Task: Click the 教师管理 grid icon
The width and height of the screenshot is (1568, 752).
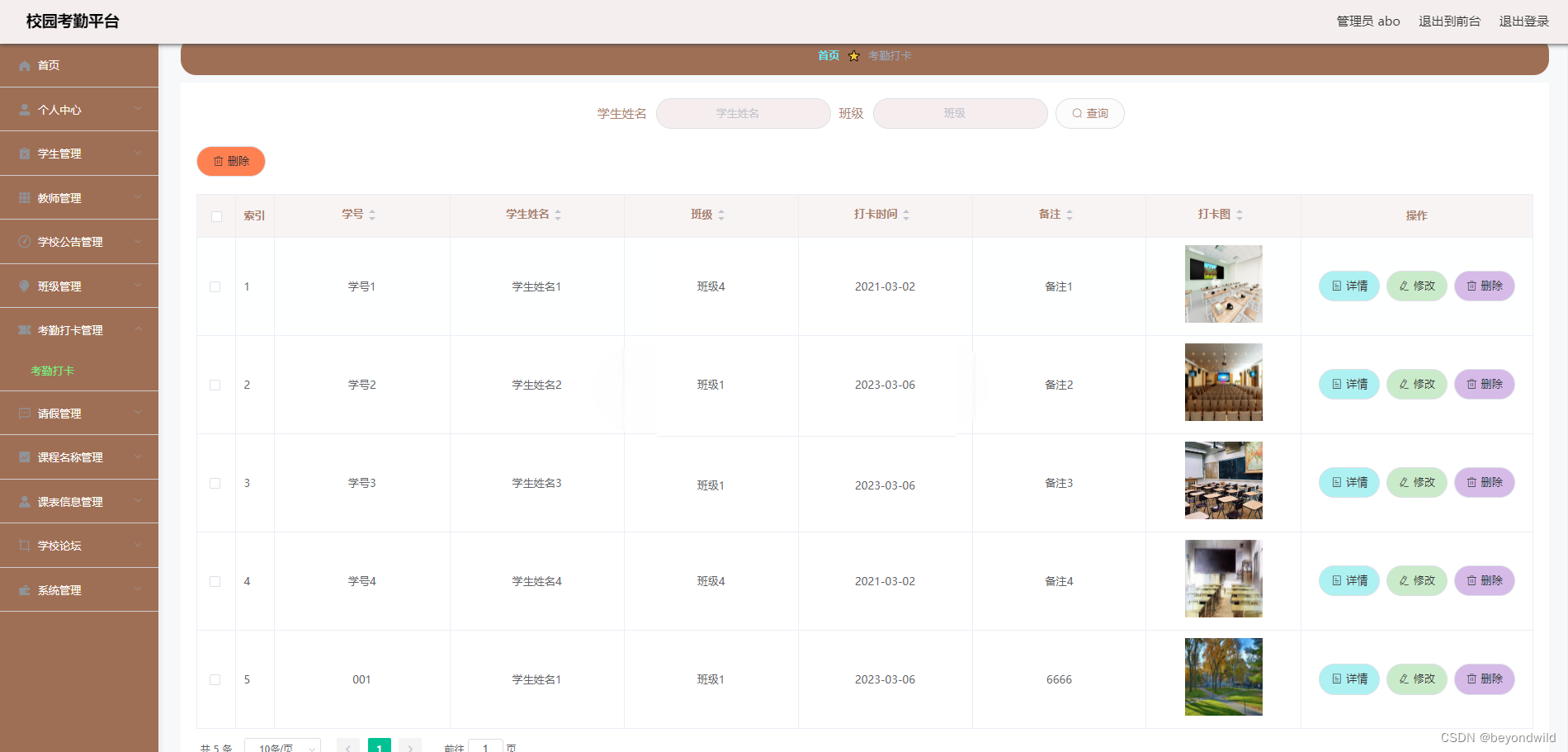Action: (24, 197)
